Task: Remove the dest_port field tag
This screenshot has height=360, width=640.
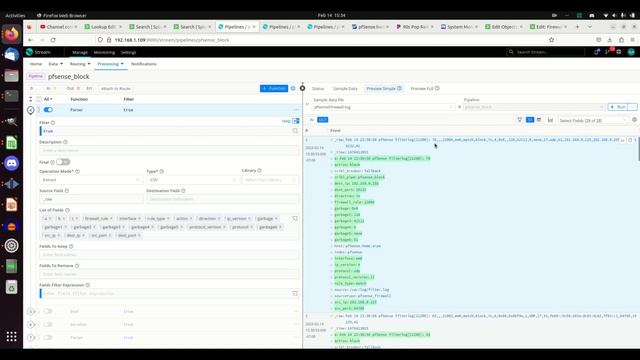Action: [x=139, y=236]
